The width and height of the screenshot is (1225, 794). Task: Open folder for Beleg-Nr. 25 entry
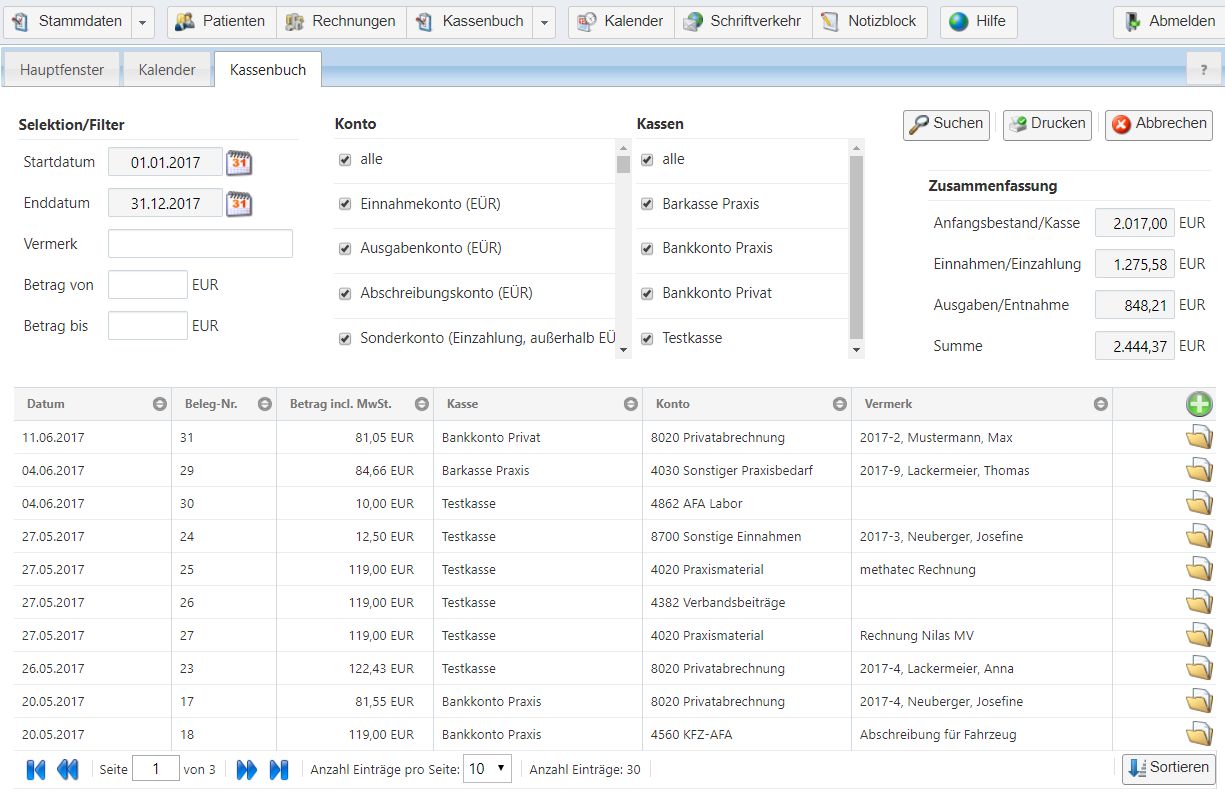(1199, 569)
